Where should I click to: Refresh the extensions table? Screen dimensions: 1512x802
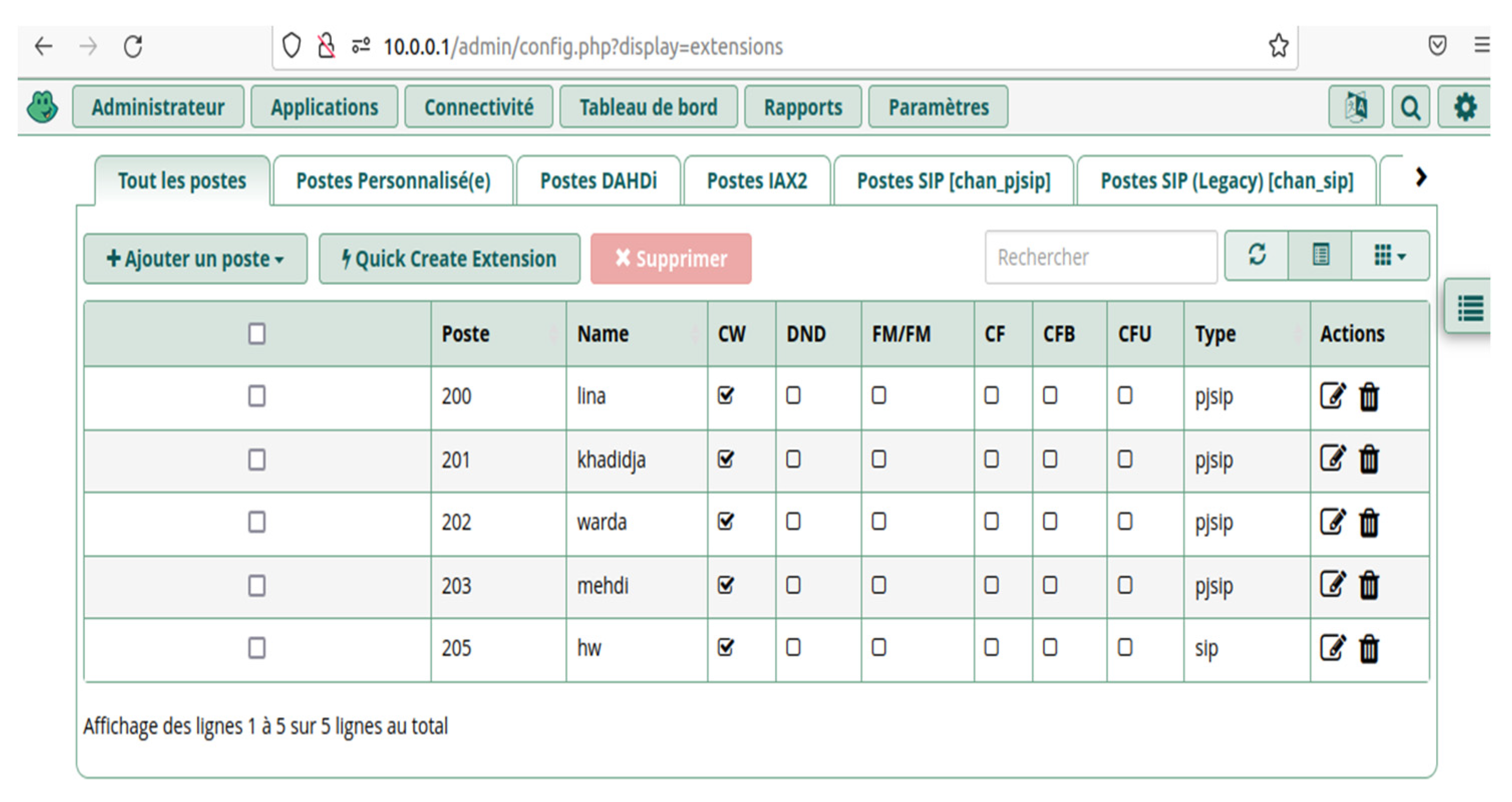(1257, 256)
